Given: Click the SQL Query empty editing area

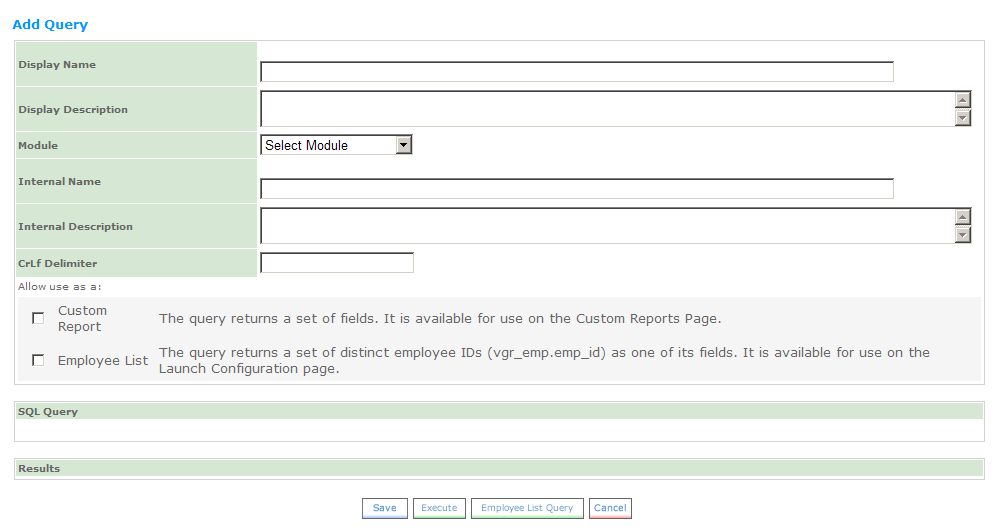Looking at the screenshot, I should coord(499,430).
